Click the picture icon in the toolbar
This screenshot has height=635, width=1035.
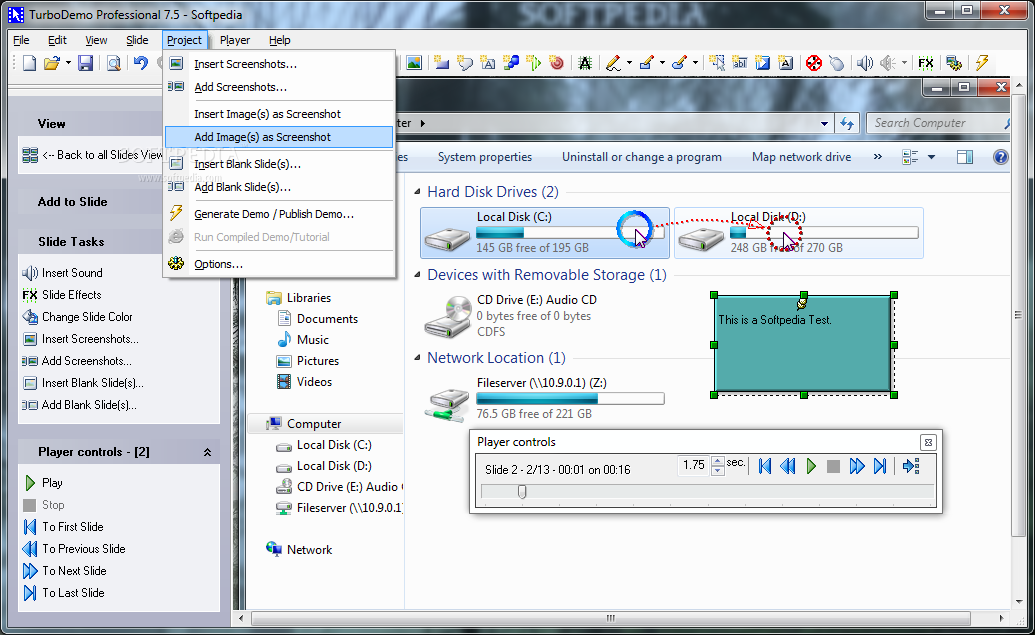(x=414, y=63)
